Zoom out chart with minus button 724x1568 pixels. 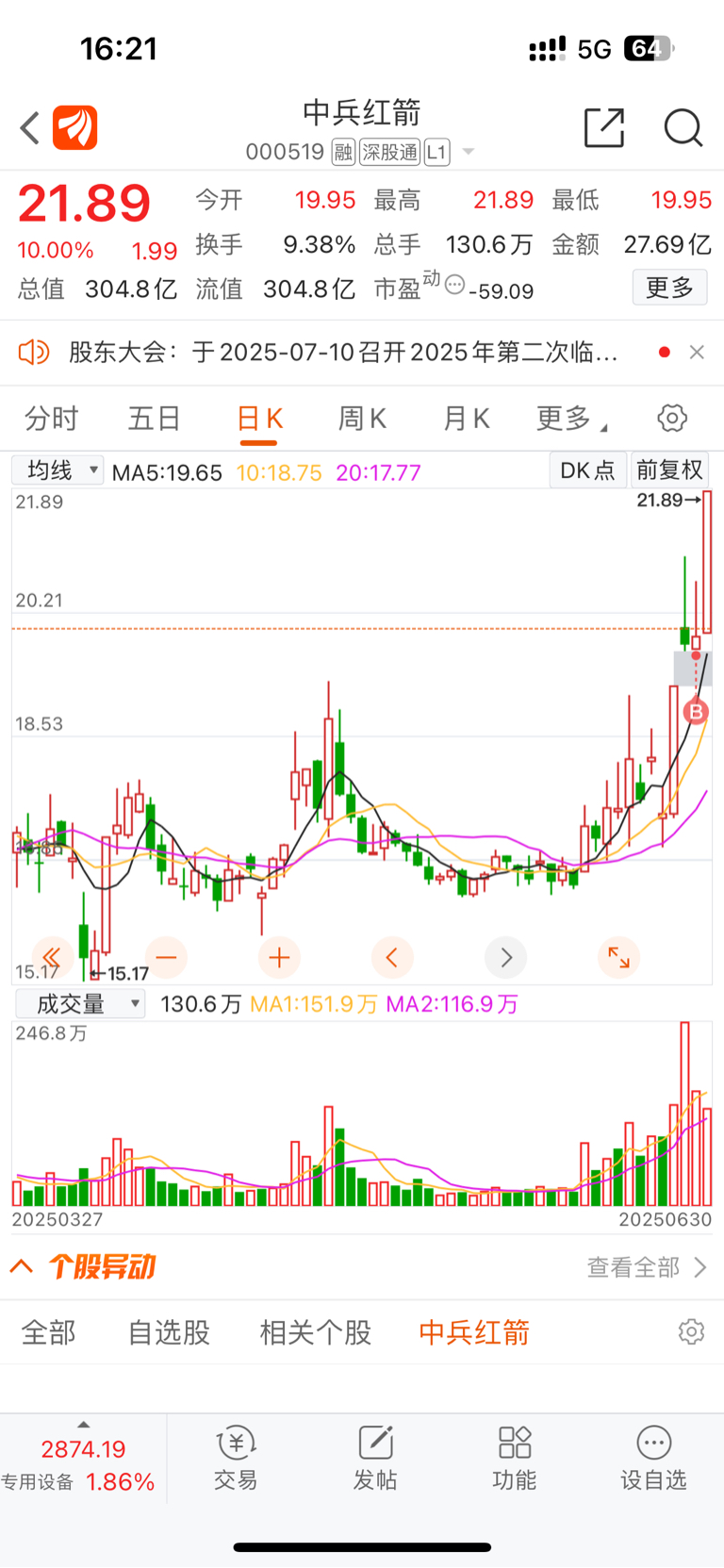(166, 958)
